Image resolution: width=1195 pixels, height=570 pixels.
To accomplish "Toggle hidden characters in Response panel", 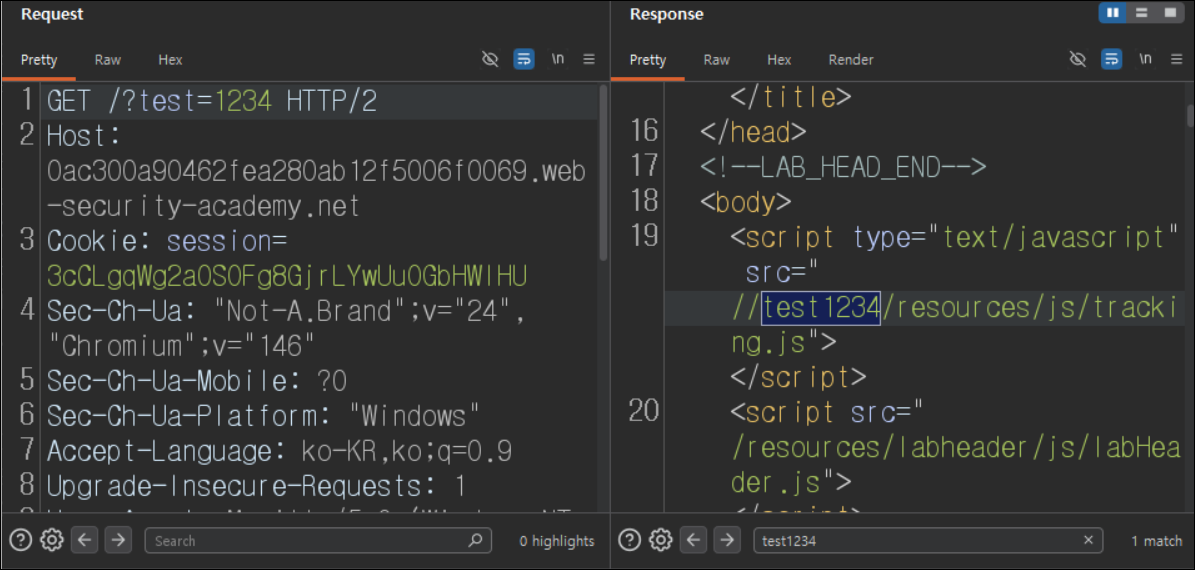I will [1078, 59].
